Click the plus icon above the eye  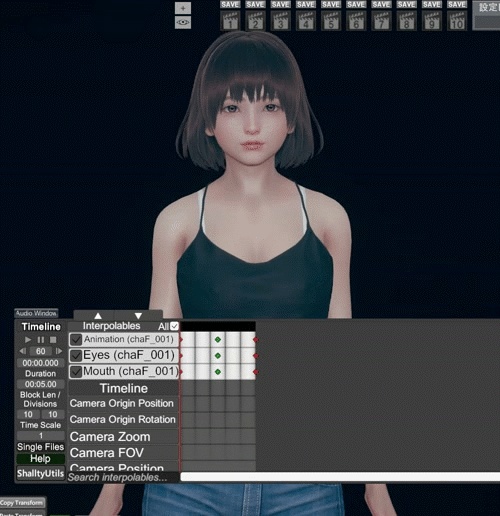point(183,8)
